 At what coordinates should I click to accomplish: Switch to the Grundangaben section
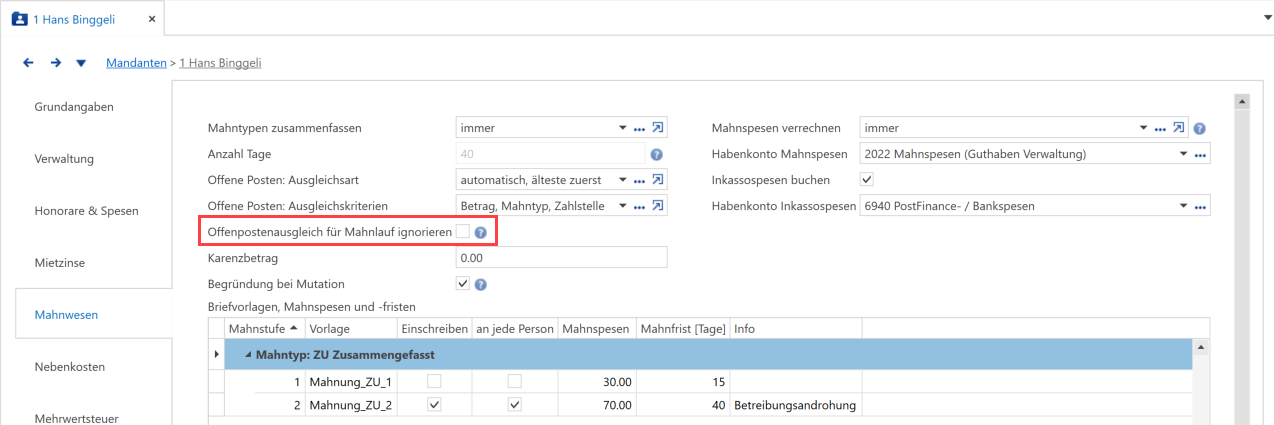[x=74, y=106]
